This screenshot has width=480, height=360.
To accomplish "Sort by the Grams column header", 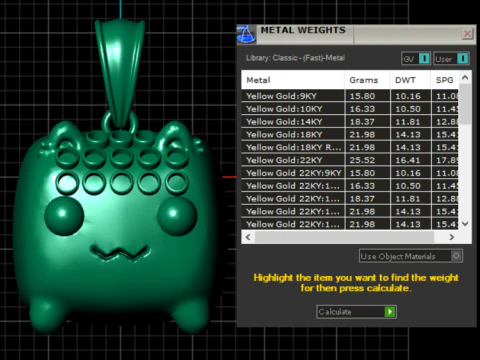I will (x=367, y=80).
